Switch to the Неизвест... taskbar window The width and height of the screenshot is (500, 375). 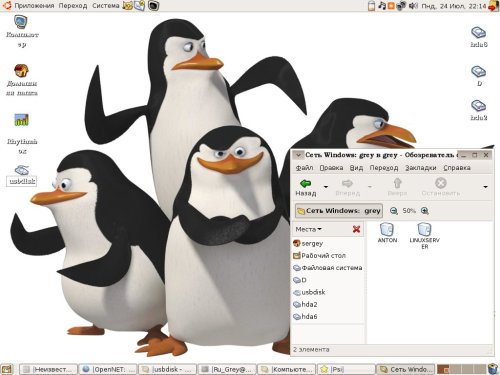click(49, 369)
